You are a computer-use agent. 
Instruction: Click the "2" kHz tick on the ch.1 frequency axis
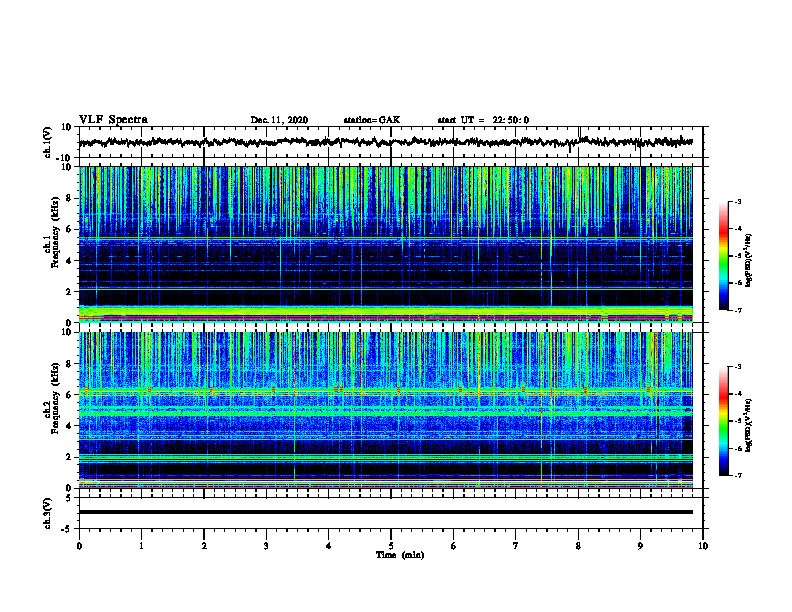(x=70, y=291)
